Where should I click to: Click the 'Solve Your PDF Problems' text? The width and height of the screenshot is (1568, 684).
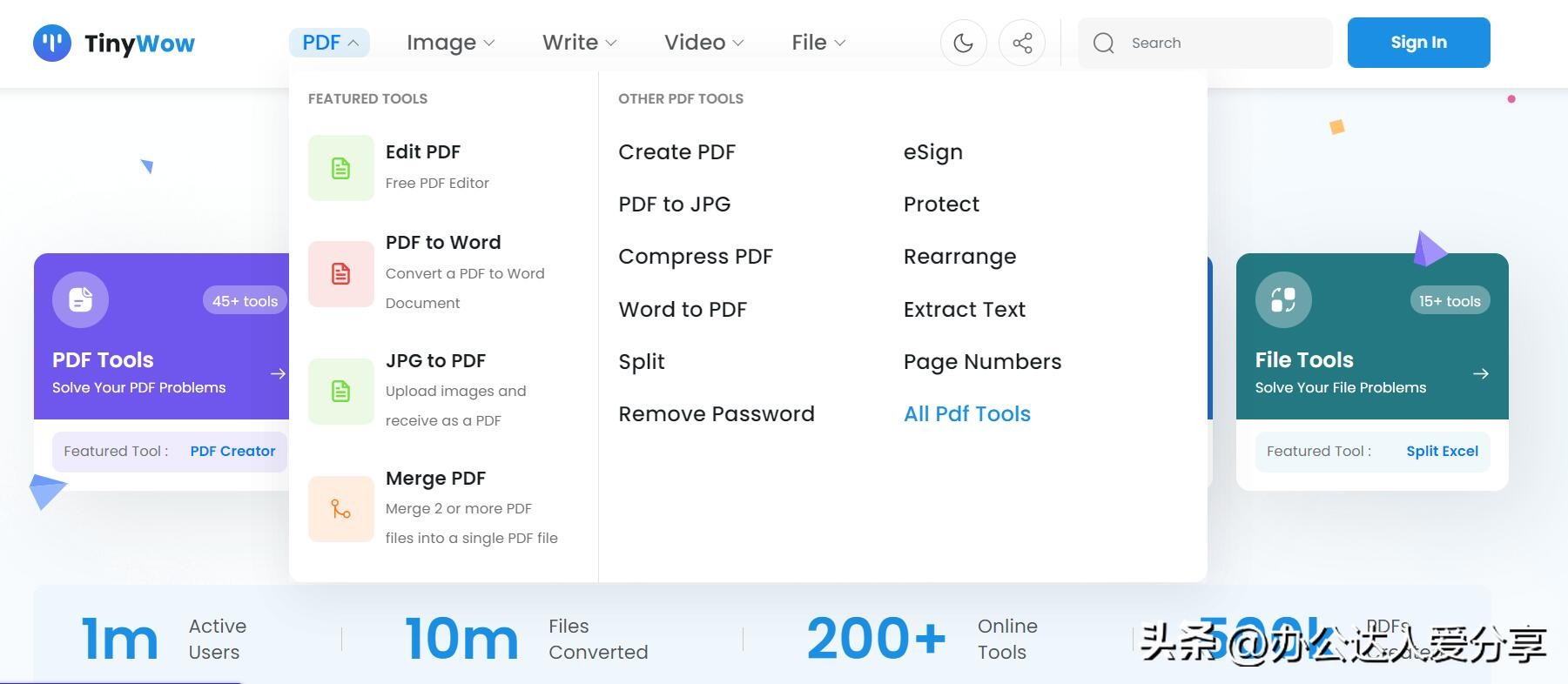point(138,388)
